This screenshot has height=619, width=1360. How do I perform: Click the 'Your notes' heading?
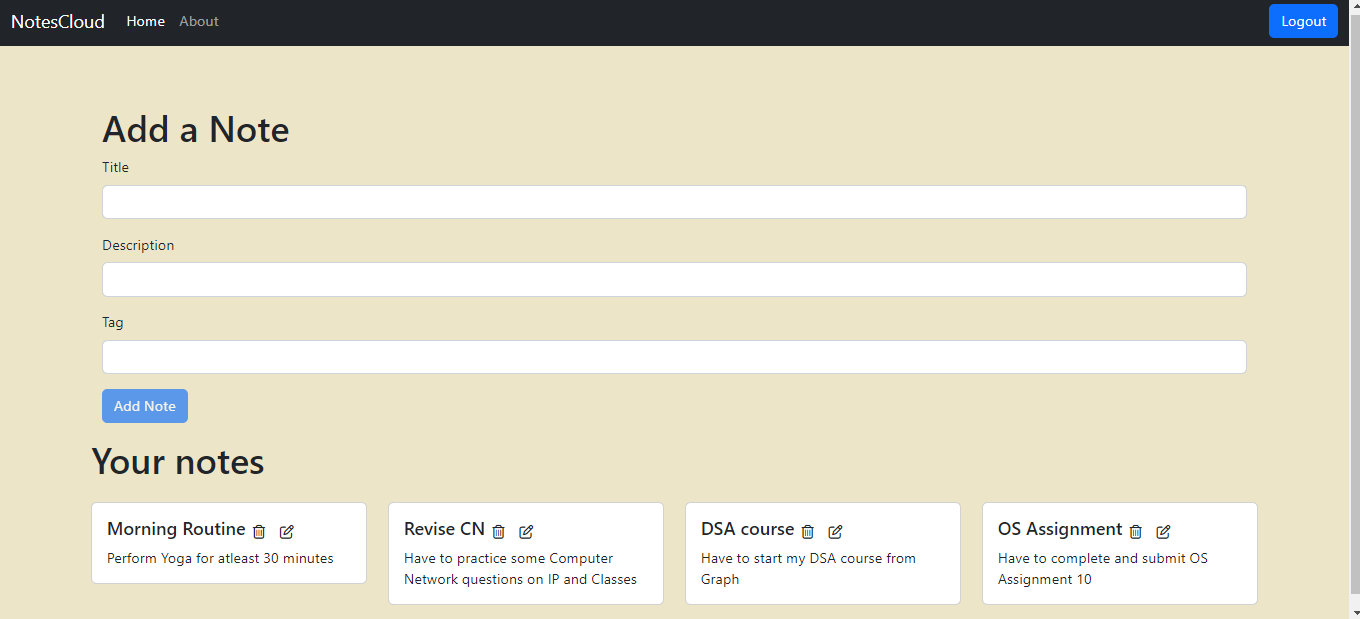178,461
